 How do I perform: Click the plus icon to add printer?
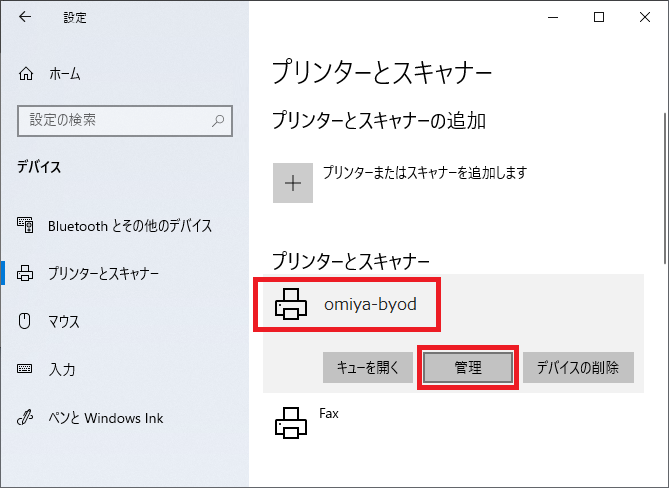293,184
